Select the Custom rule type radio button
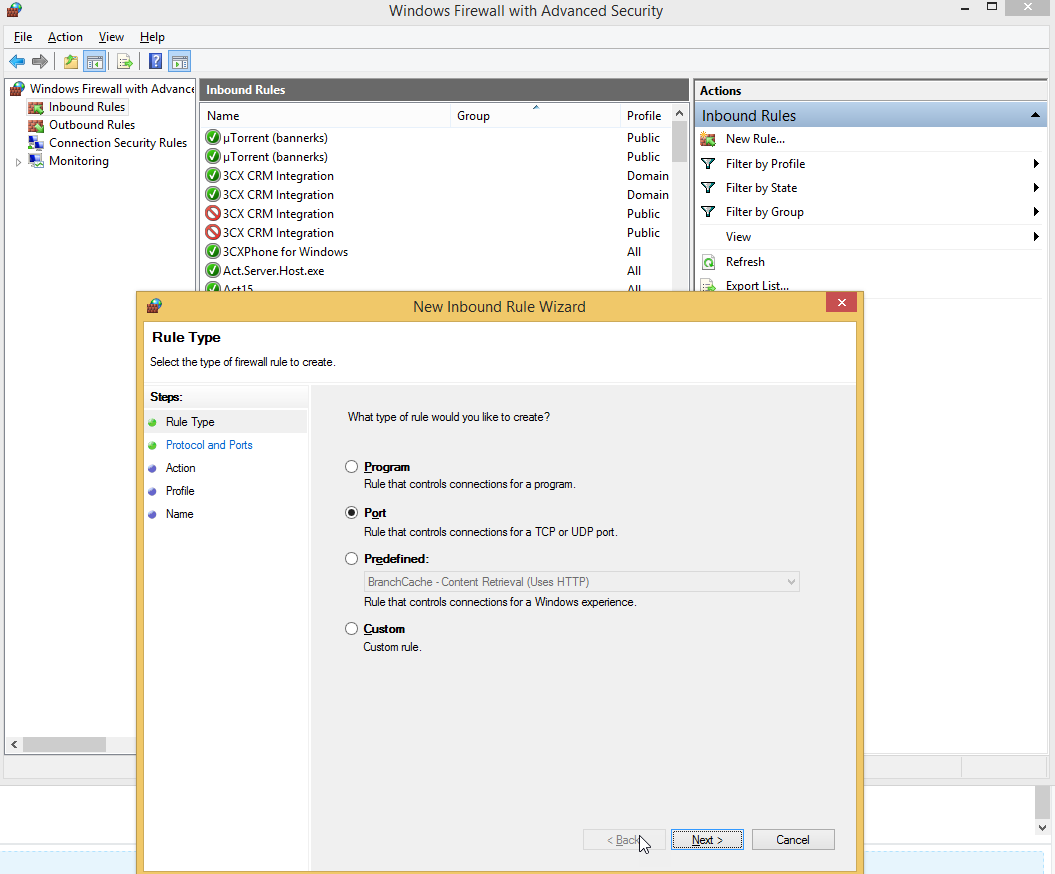 pos(351,628)
